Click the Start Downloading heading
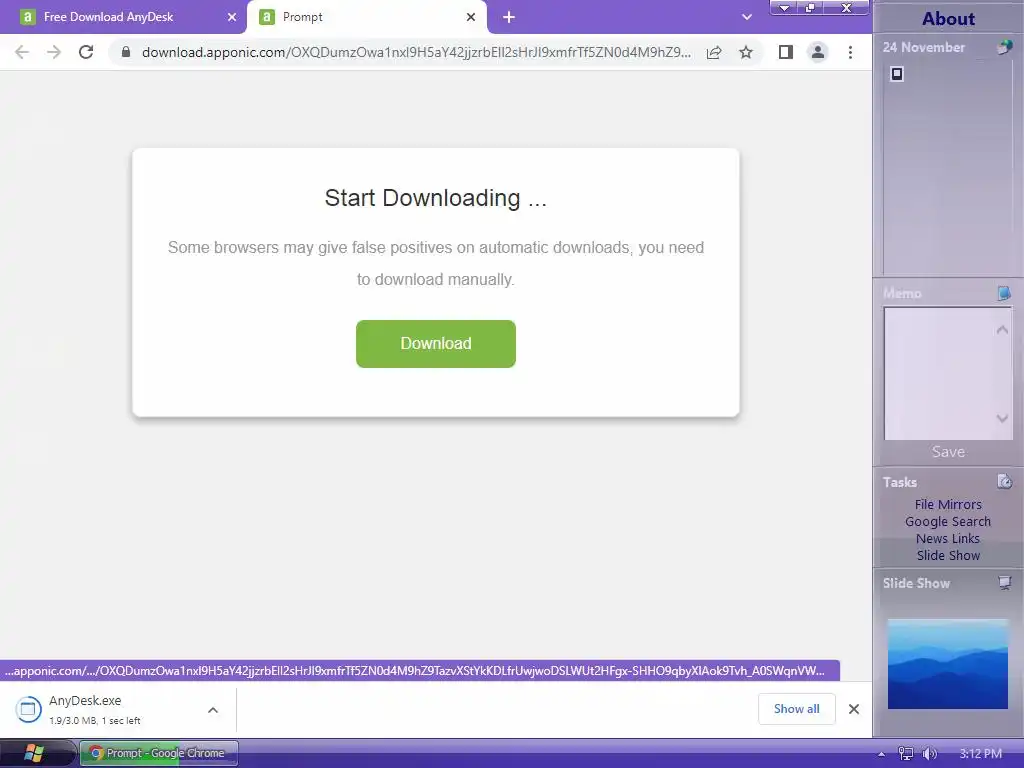The height and width of the screenshot is (768, 1024). tap(436, 198)
